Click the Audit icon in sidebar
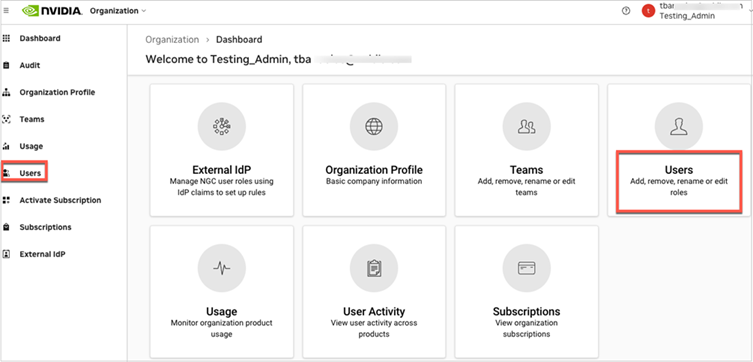 [x=7, y=66]
